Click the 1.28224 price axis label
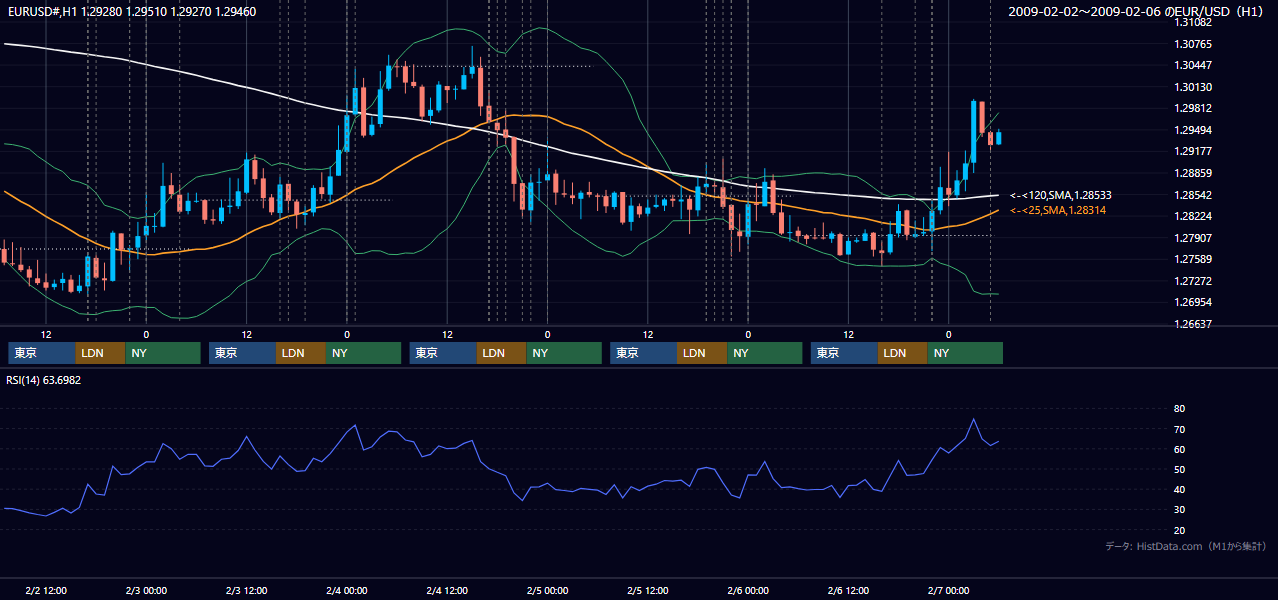The height and width of the screenshot is (600, 1278). pyautogui.click(x=1193, y=216)
